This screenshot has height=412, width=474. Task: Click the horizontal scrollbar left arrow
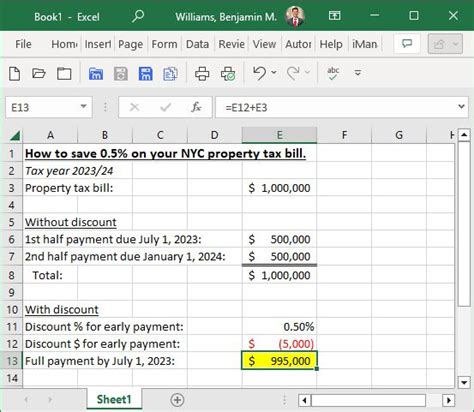[x=304, y=400]
